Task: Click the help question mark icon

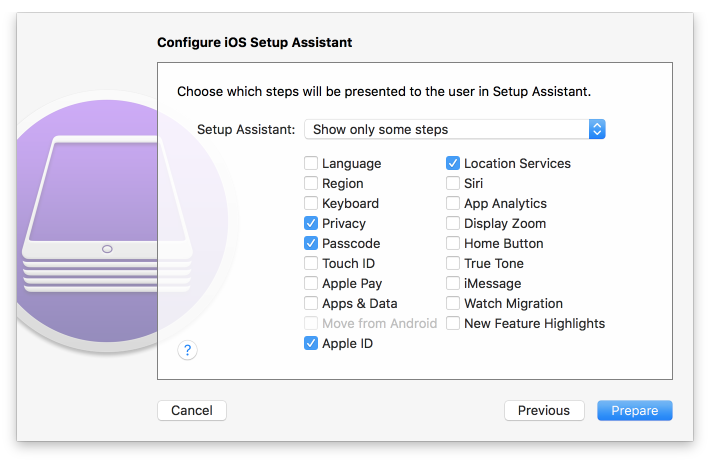Action: point(187,350)
